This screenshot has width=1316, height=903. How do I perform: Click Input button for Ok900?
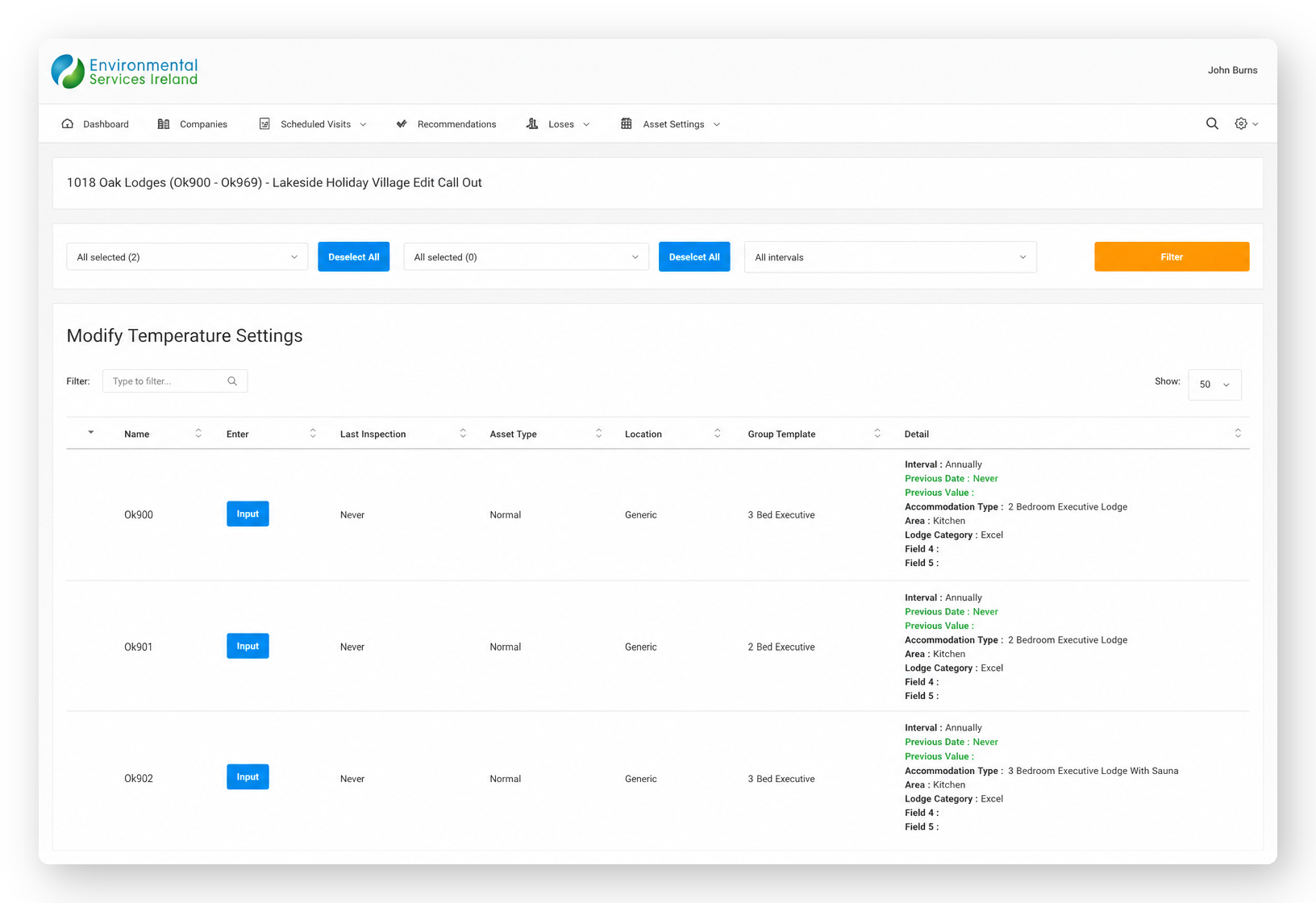tap(248, 514)
